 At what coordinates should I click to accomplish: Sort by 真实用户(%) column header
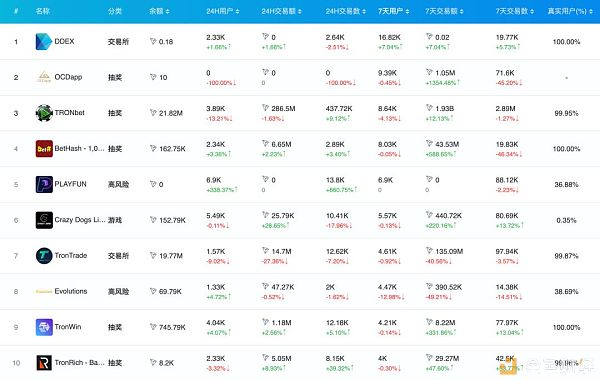pyautogui.click(x=570, y=11)
